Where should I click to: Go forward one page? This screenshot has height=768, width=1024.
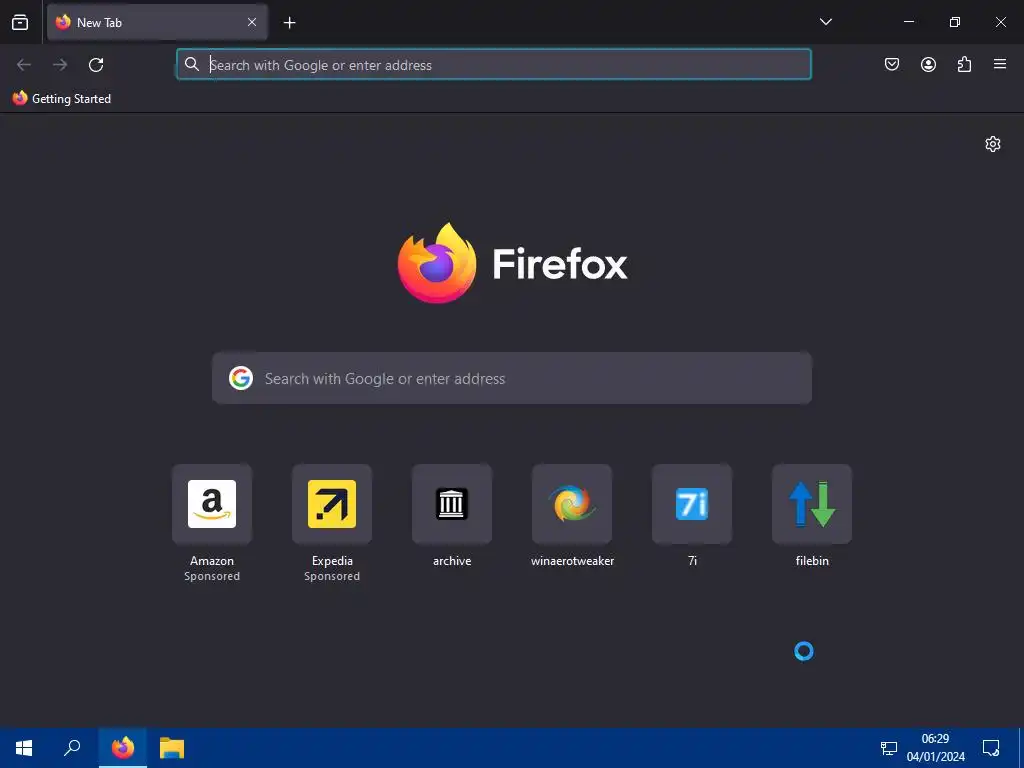pos(60,65)
